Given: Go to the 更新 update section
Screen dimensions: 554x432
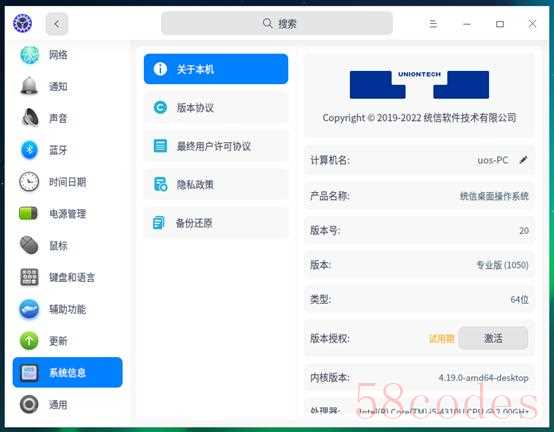Looking at the screenshot, I should pos(67,341).
